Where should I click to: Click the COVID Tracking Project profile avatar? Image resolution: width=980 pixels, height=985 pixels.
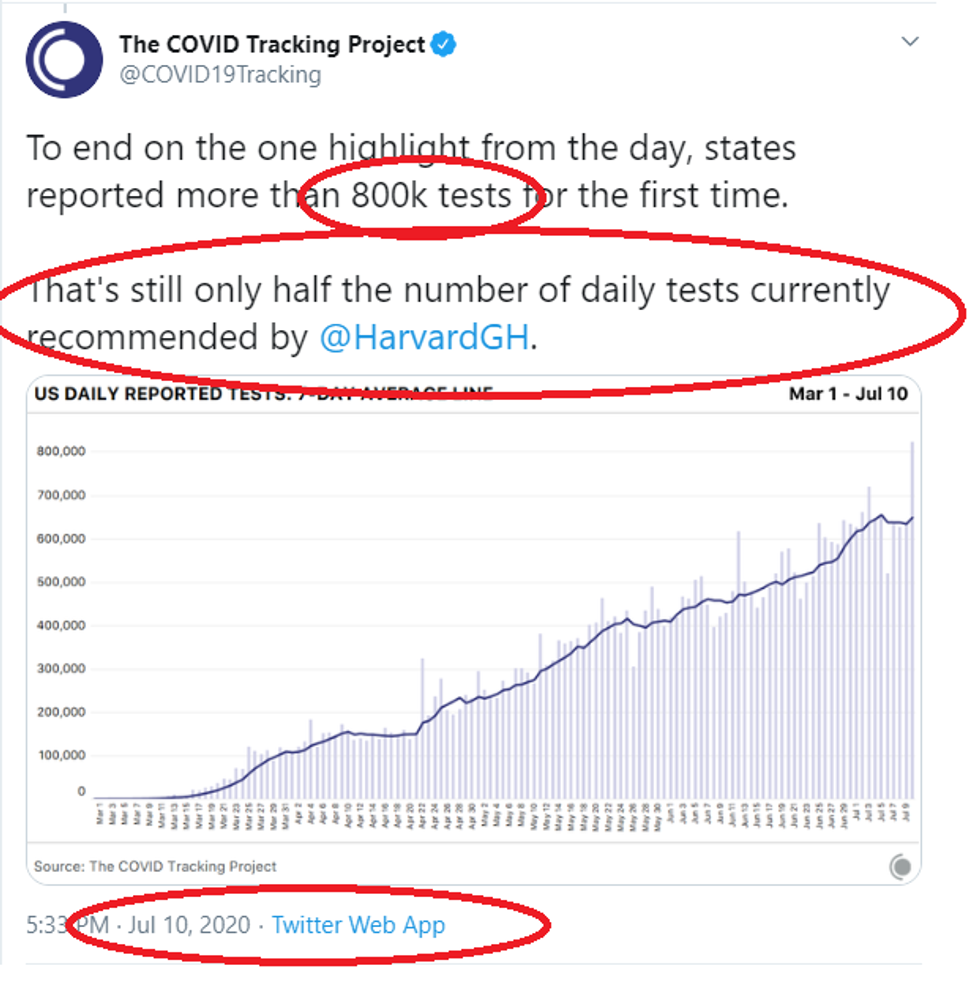(64, 60)
